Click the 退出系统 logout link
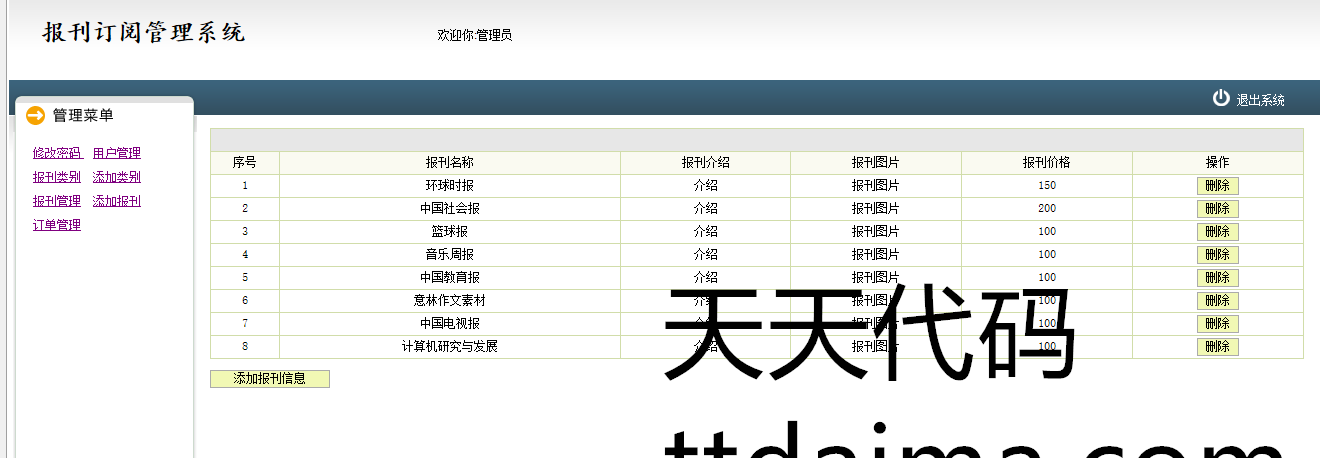 [x=1260, y=100]
